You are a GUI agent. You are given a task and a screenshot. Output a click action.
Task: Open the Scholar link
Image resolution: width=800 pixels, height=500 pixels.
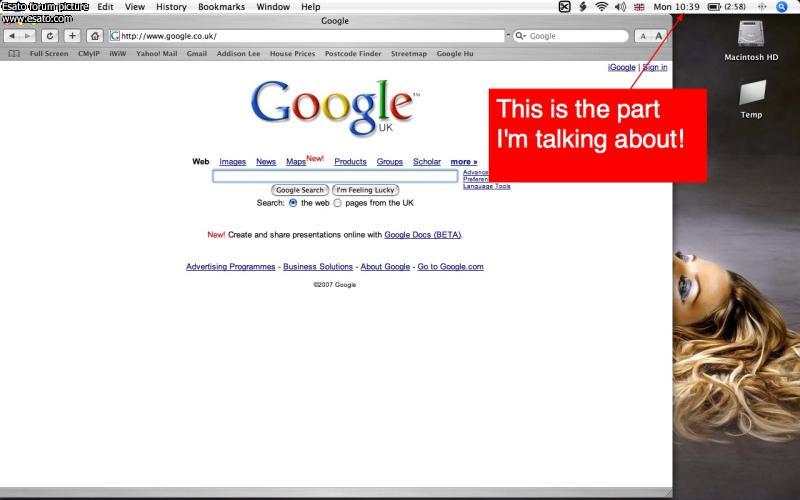coord(427,162)
